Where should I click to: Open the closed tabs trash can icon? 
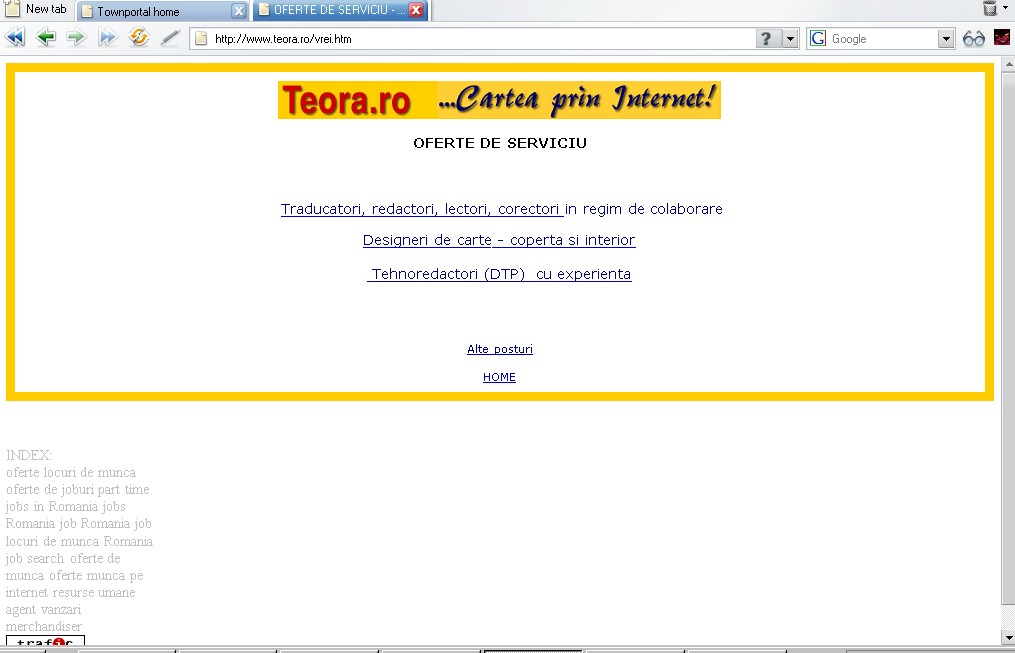990,9
